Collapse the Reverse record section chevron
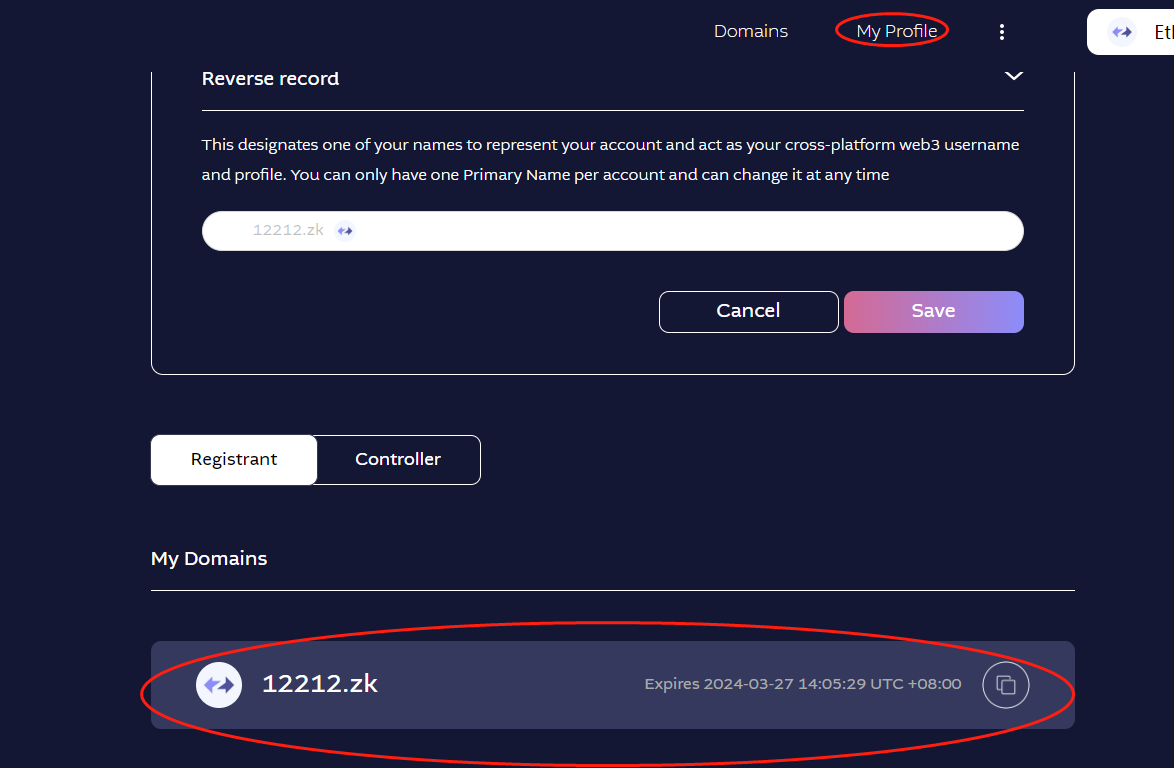The height and width of the screenshot is (768, 1174). click(x=1013, y=76)
